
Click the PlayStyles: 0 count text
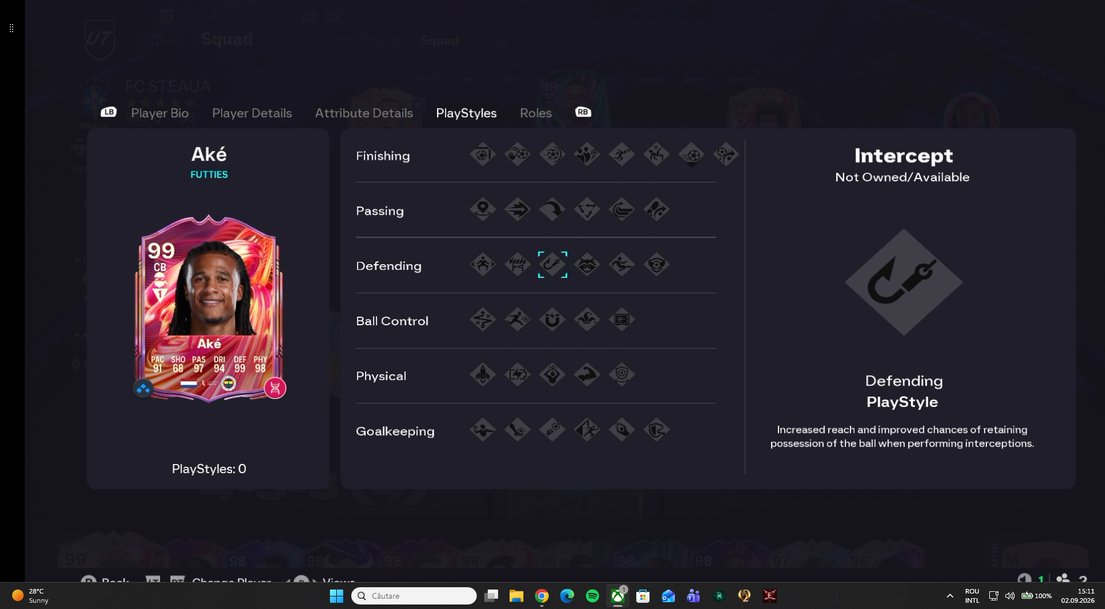tap(209, 469)
